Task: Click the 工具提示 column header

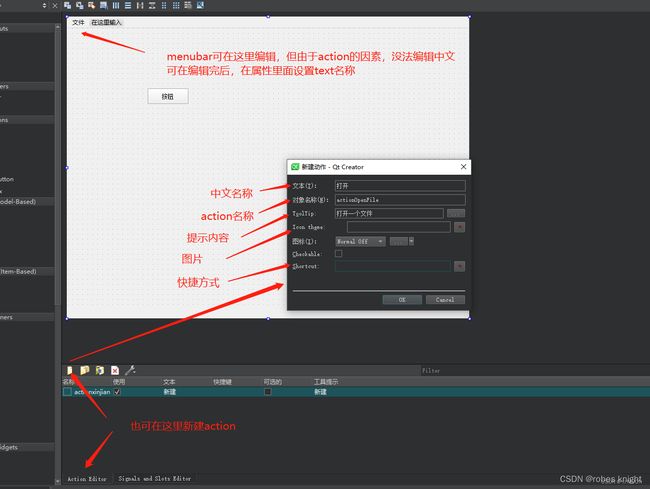Action: (326, 382)
